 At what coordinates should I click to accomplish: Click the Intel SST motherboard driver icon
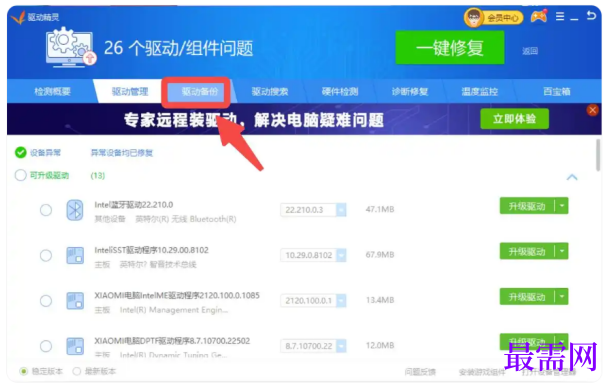click(x=75, y=255)
